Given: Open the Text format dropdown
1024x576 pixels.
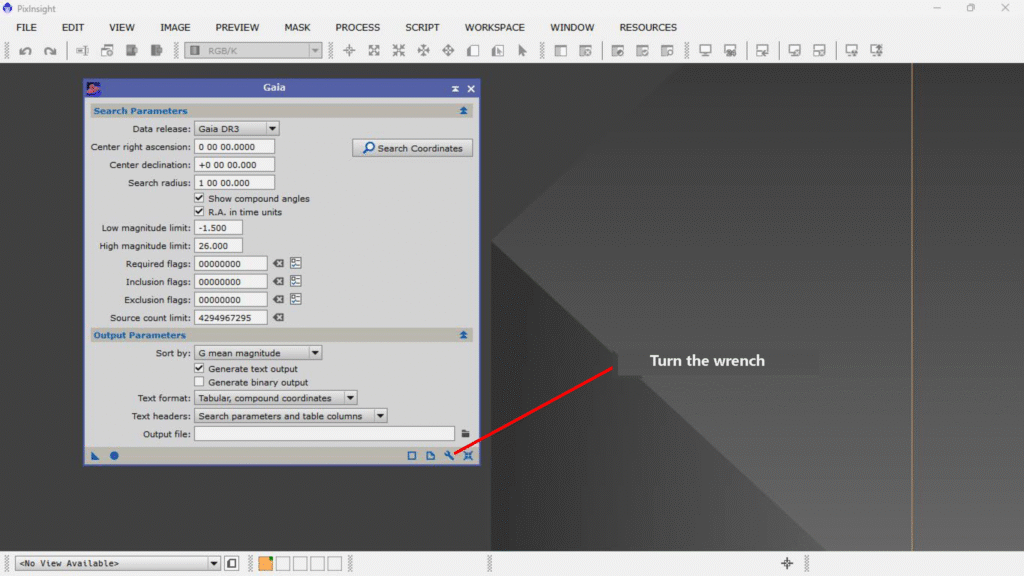Looking at the screenshot, I should coord(276,398).
